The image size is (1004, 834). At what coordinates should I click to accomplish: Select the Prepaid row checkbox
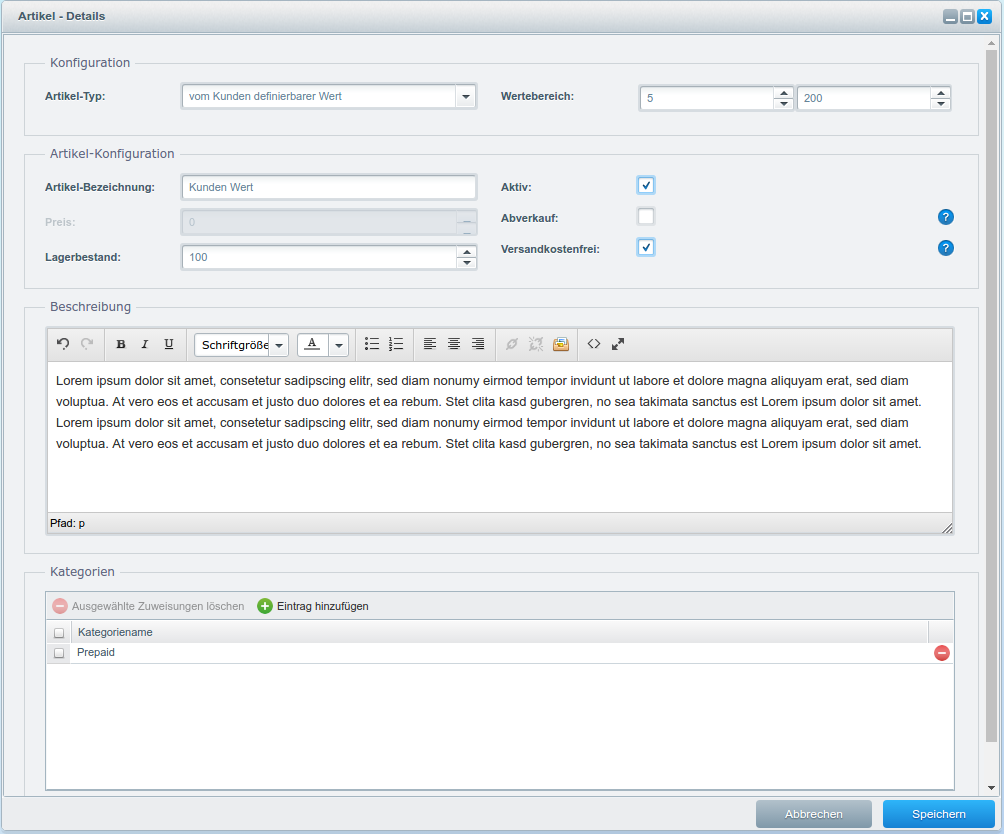coord(59,653)
